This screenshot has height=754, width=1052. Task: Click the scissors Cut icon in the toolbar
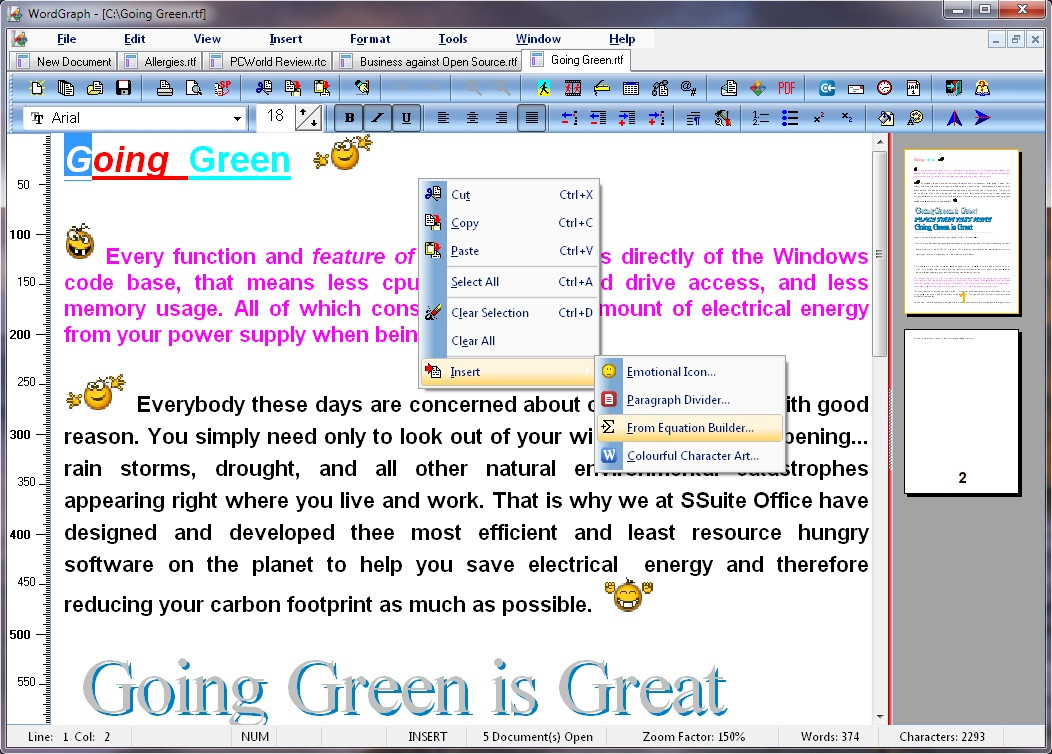(x=264, y=88)
